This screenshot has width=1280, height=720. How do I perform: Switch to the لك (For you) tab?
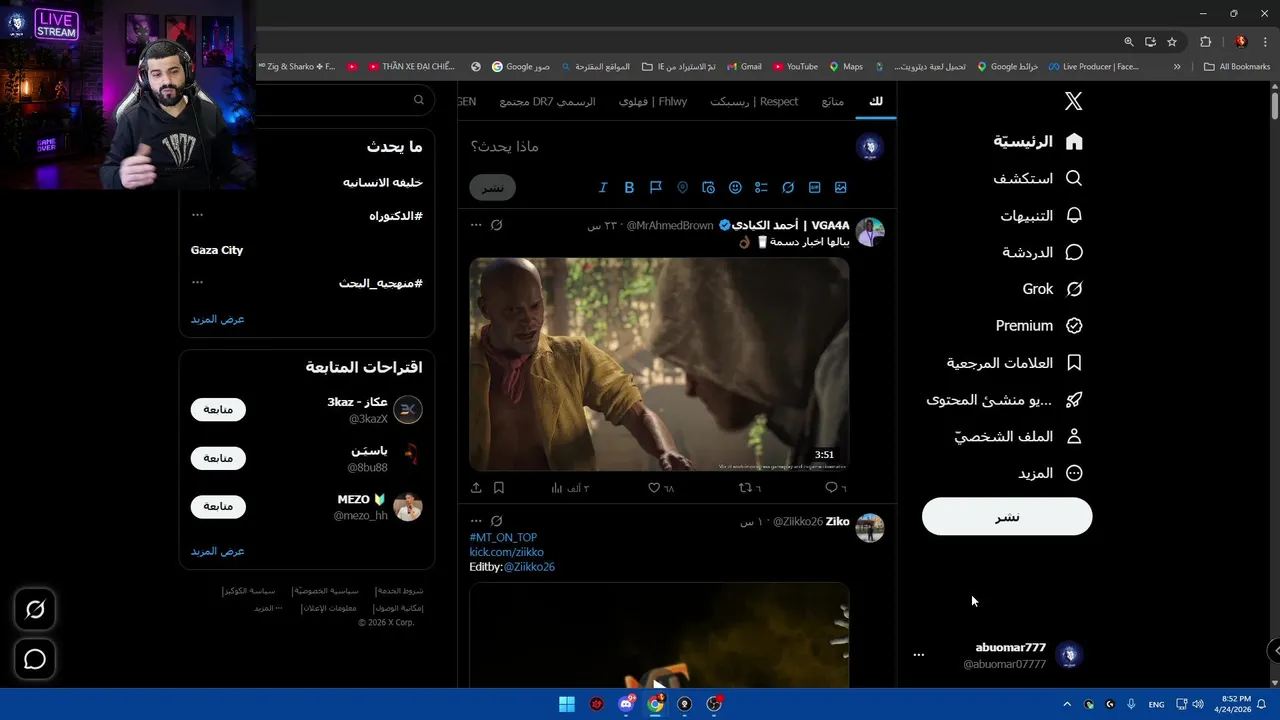click(x=876, y=102)
